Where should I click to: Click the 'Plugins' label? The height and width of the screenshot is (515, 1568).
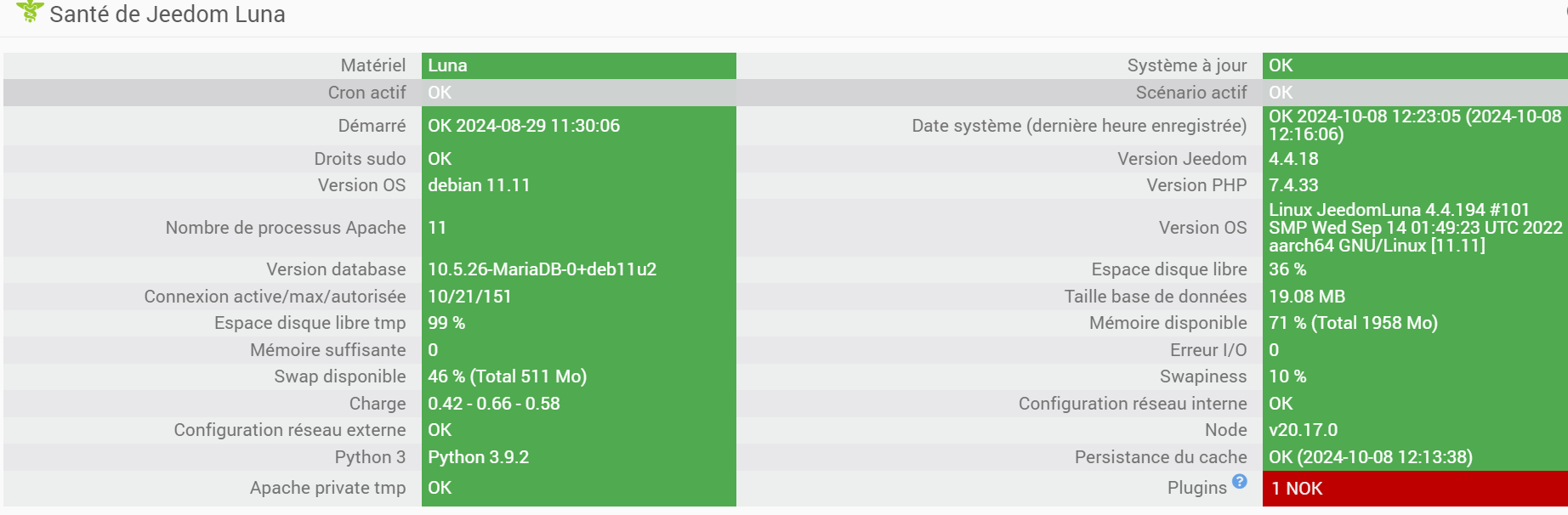[1196, 488]
